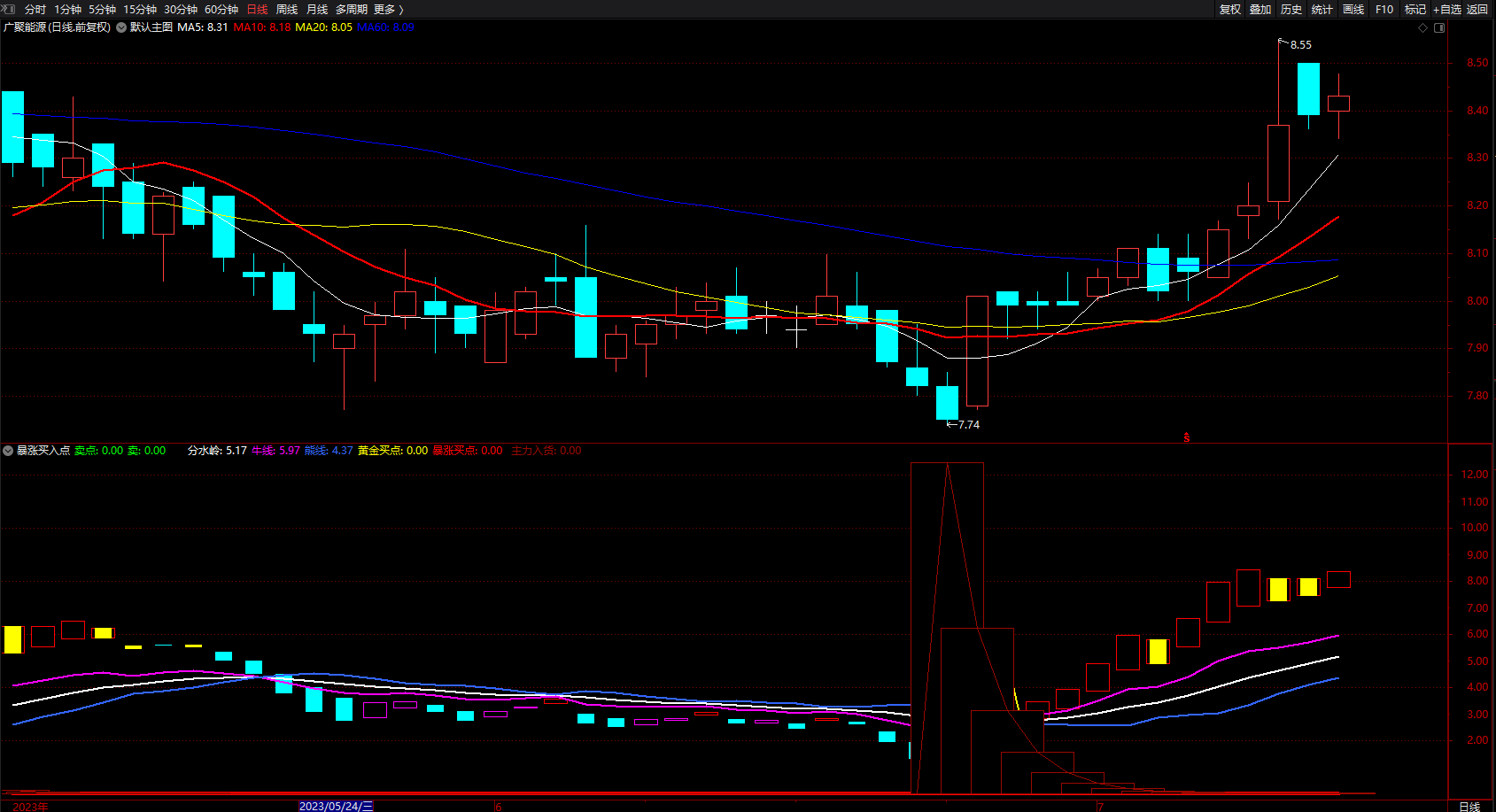The width and height of the screenshot is (1496, 812).
Task: Click the MA60: 8.09 indicator label
Action: (385, 27)
